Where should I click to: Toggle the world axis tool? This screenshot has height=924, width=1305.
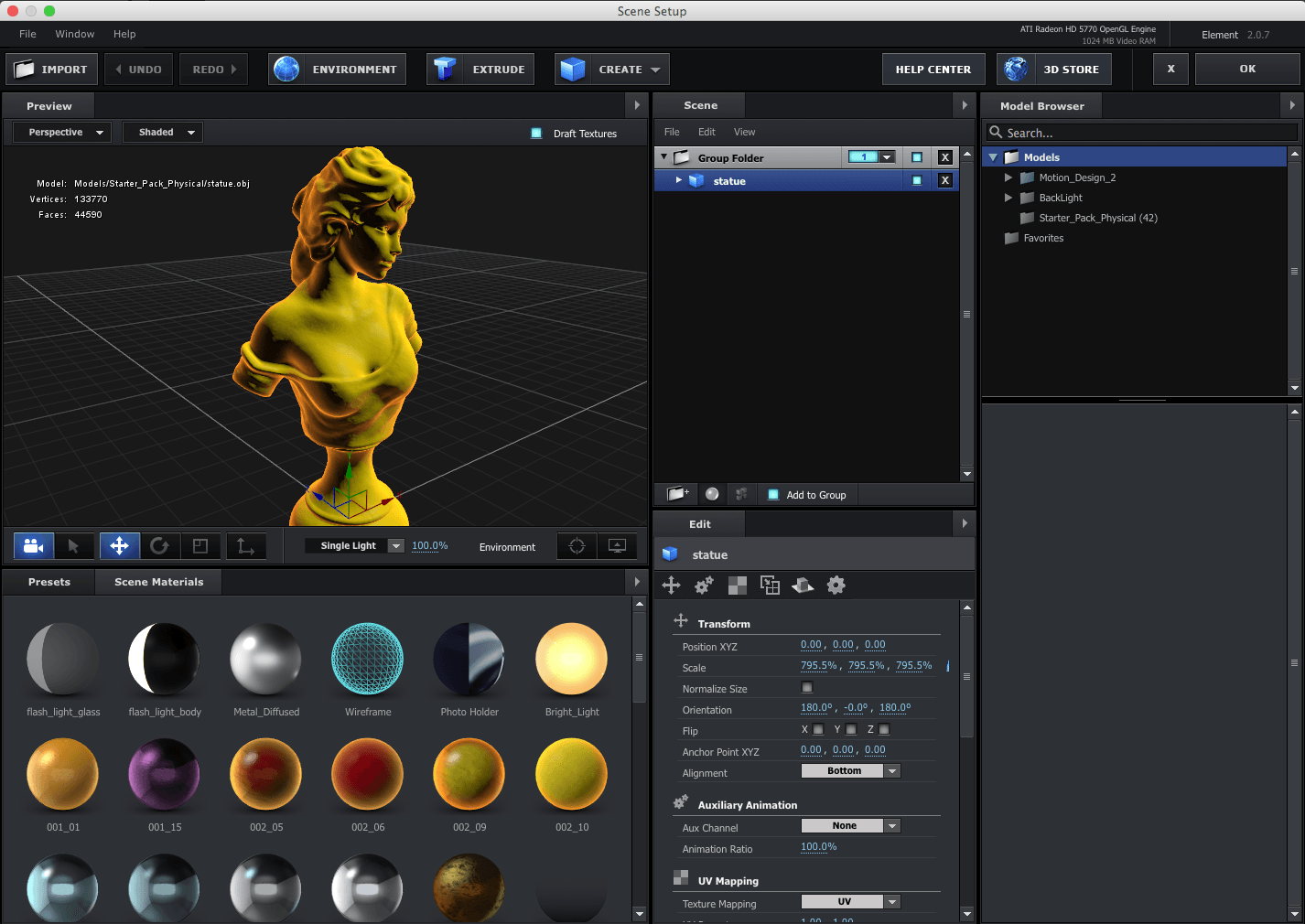pyautogui.click(x=245, y=546)
